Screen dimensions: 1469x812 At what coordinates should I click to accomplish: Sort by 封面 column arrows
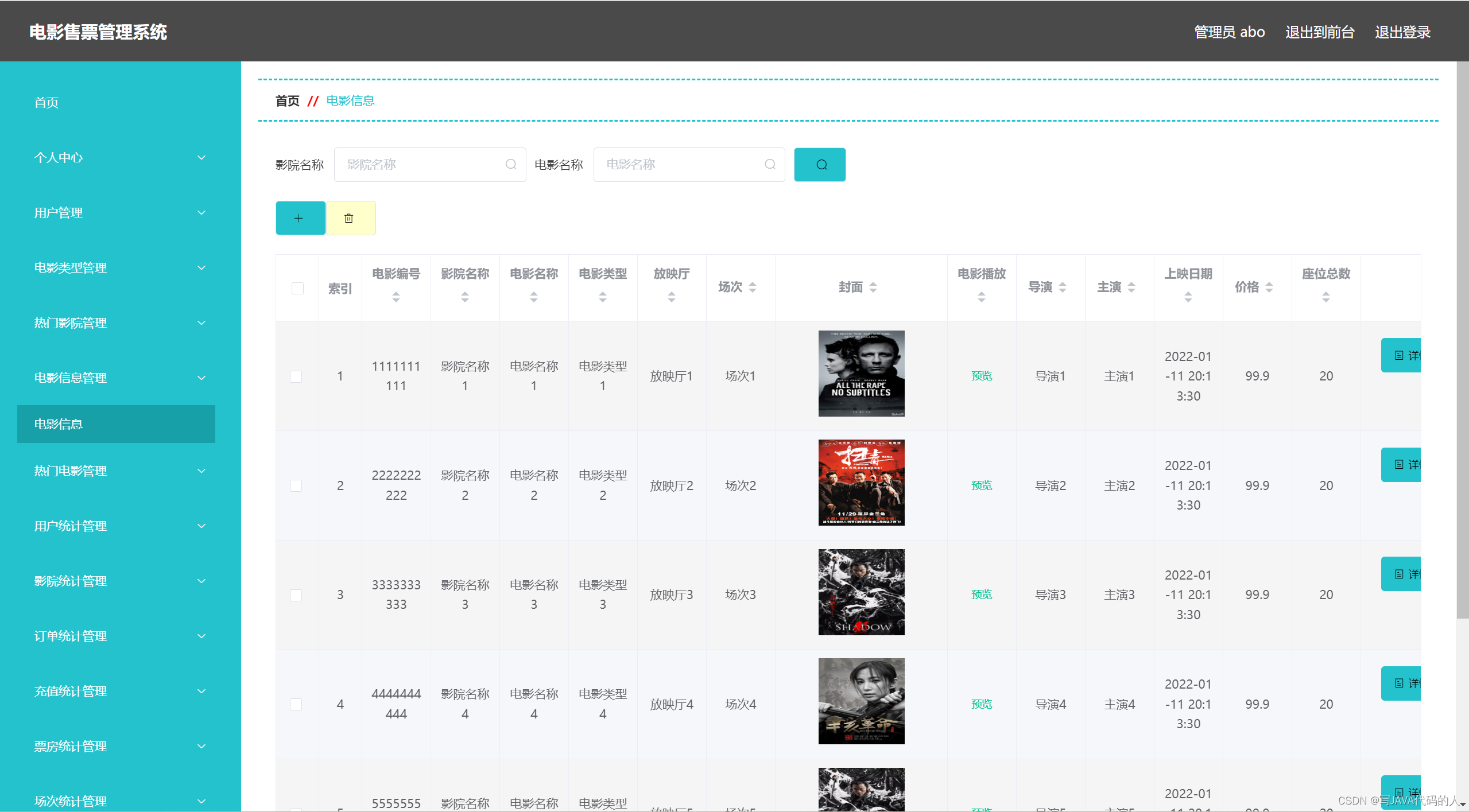873,287
